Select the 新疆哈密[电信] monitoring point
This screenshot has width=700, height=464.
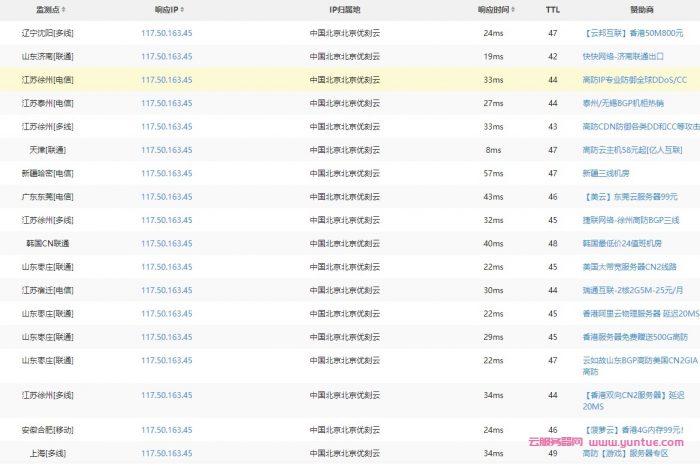(x=48, y=173)
